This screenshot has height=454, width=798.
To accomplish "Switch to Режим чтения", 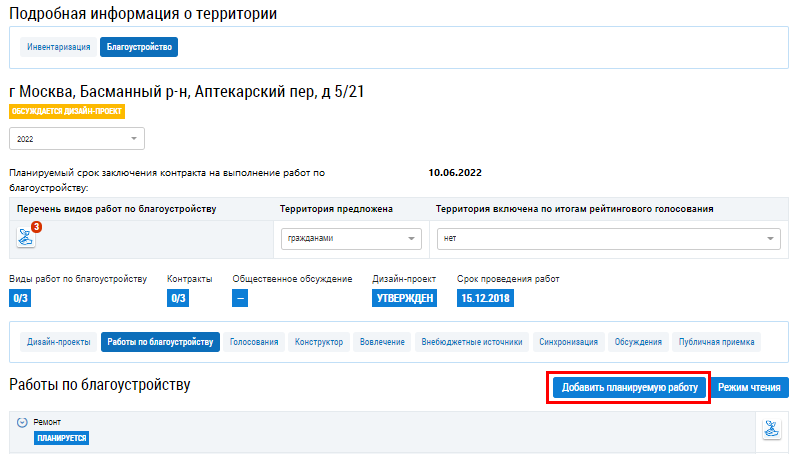I will coord(749,387).
